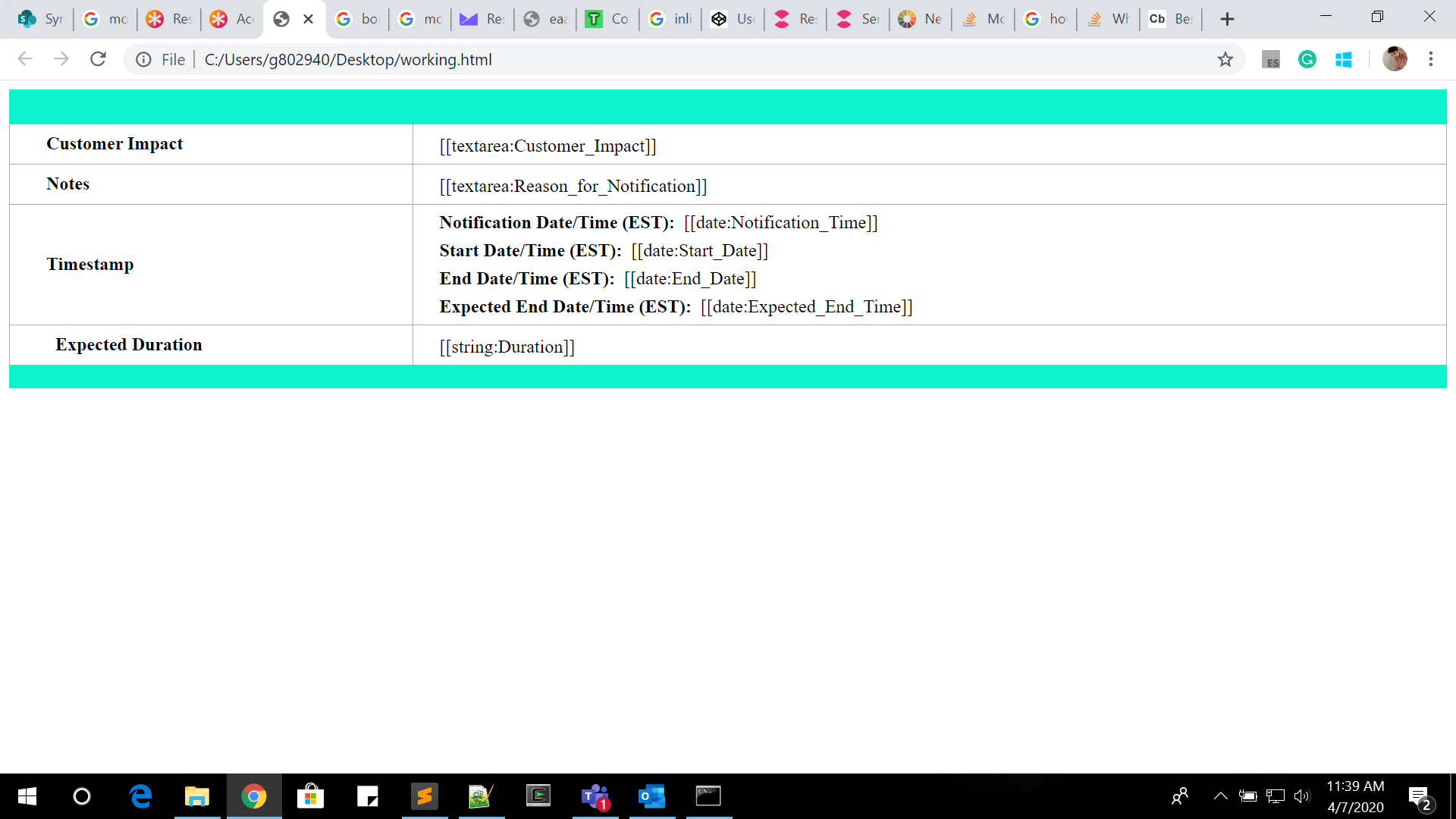Open Chrome three-dot menu
Image resolution: width=1456 pixels, height=819 pixels.
tap(1431, 59)
